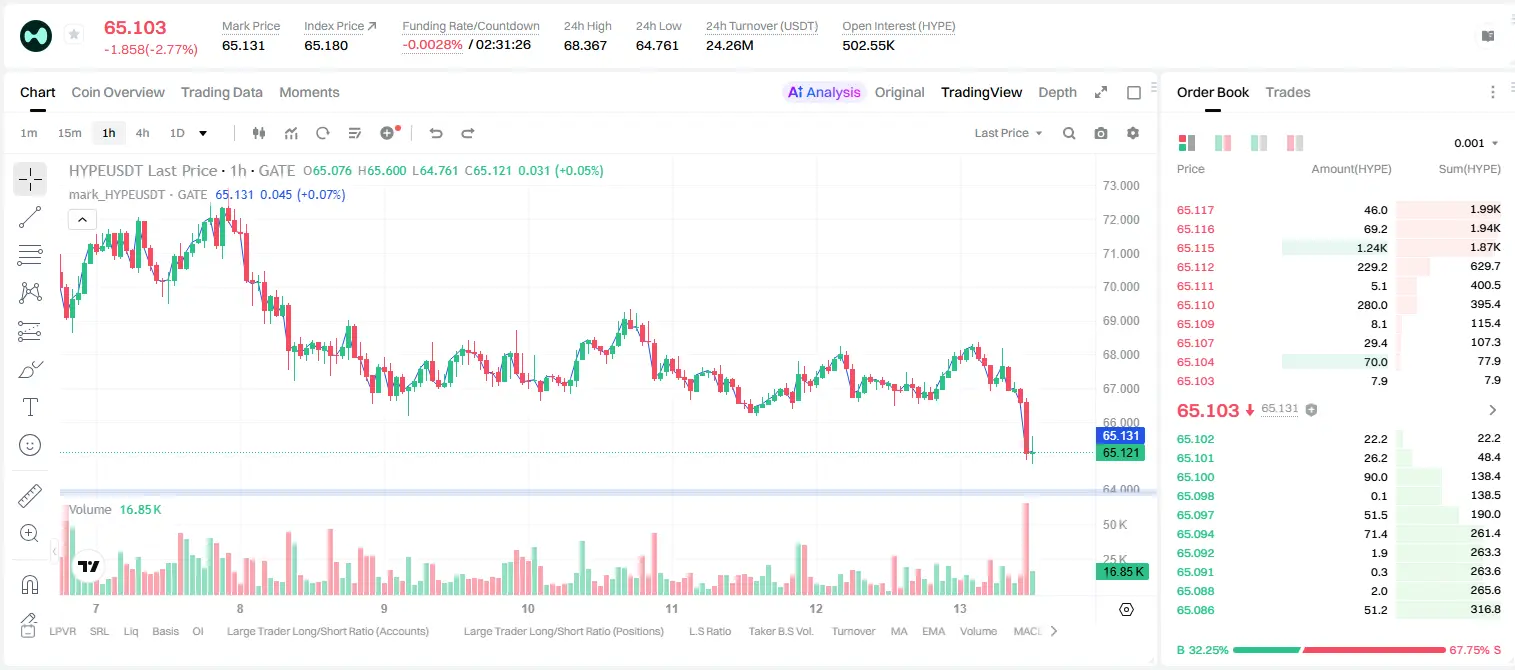
Task: Select the ruler measure tool
Action: click(30, 496)
